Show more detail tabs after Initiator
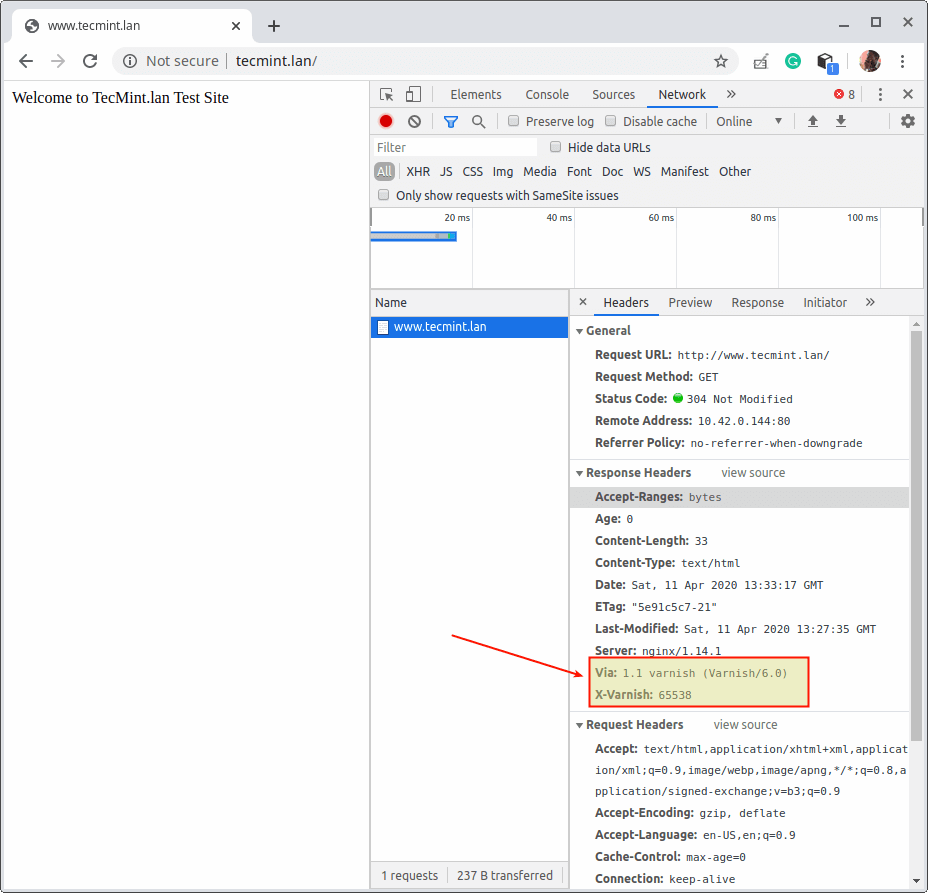The width and height of the screenshot is (928, 893). click(870, 302)
